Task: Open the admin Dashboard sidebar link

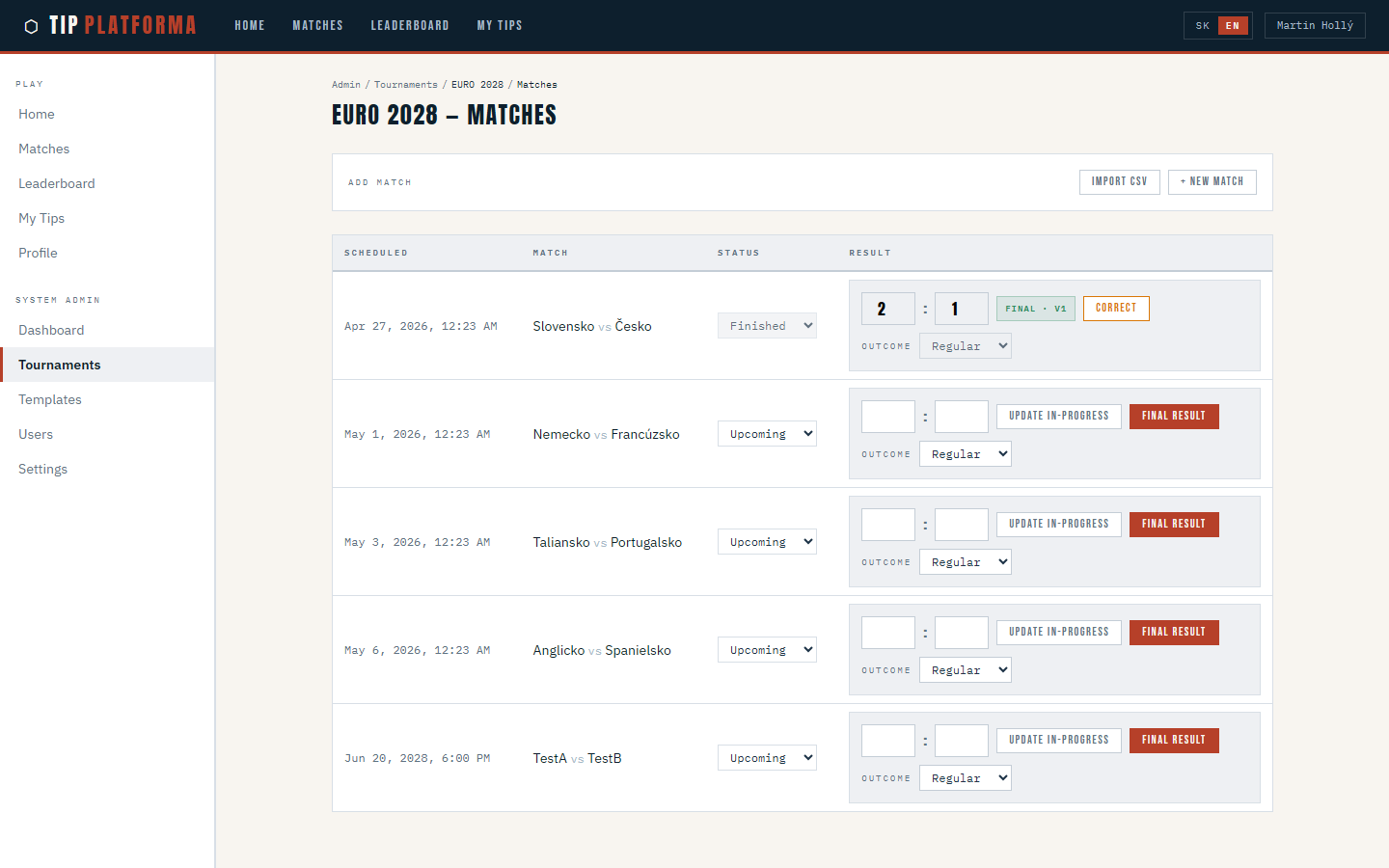Action: click(x=51, y=330)
